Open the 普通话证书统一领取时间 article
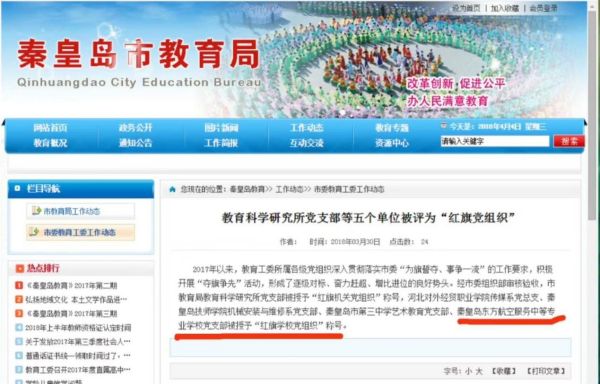 [x=78, y=356]
